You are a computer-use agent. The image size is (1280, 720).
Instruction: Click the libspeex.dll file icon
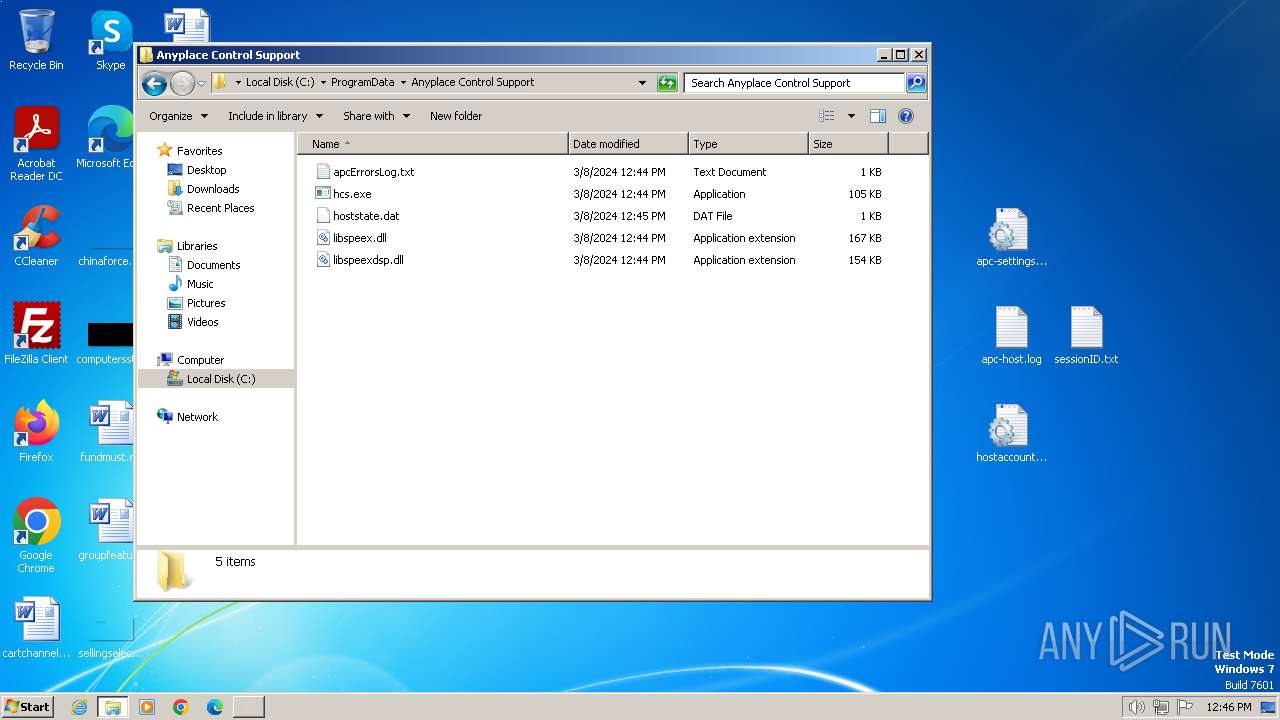click(x=323, y=238)
